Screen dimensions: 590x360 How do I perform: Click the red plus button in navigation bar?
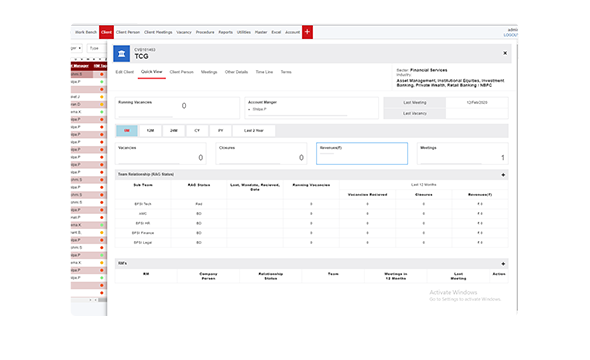[x=307, y=32]
